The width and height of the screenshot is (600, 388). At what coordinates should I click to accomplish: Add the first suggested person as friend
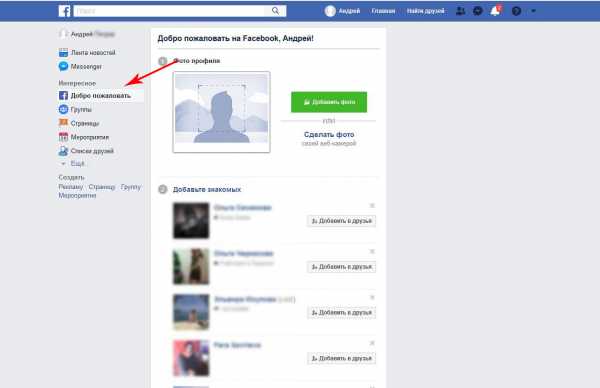click(341, 221)
